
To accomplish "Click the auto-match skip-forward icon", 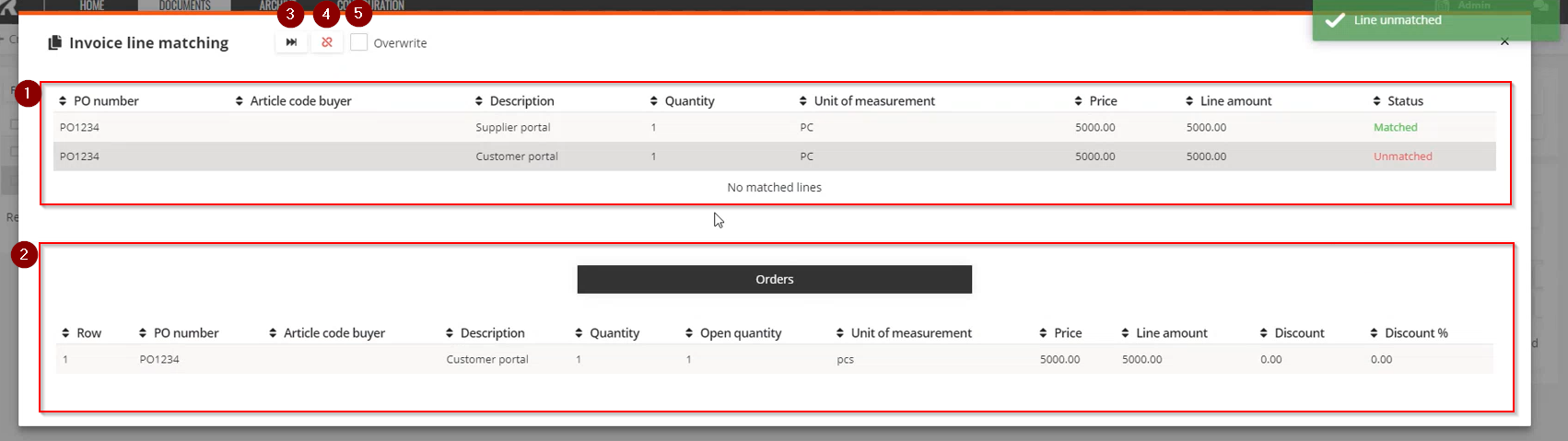I will 291,42.
